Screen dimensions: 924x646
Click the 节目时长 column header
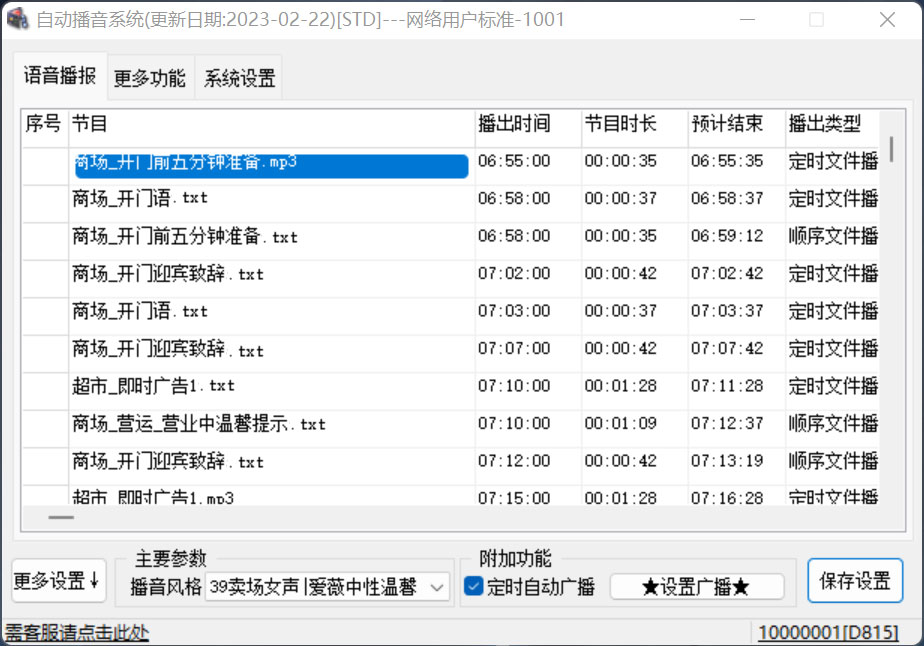coord(634,124)
